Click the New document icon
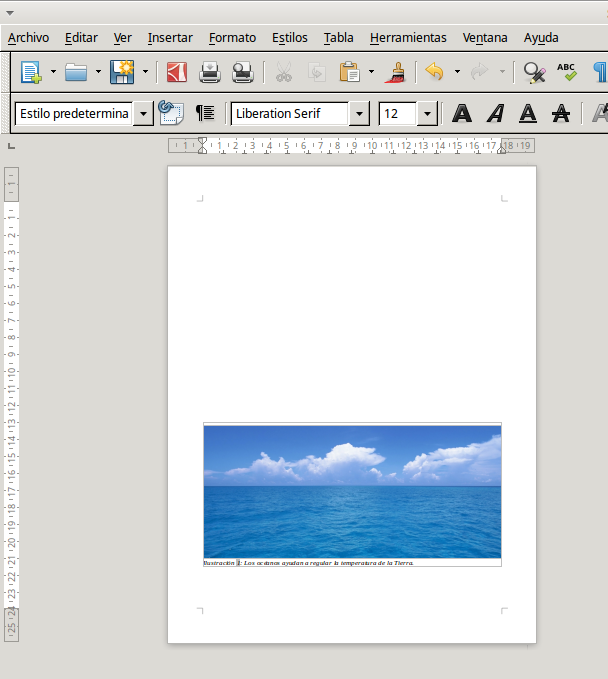The image size is (608, 679). point(31,72)
